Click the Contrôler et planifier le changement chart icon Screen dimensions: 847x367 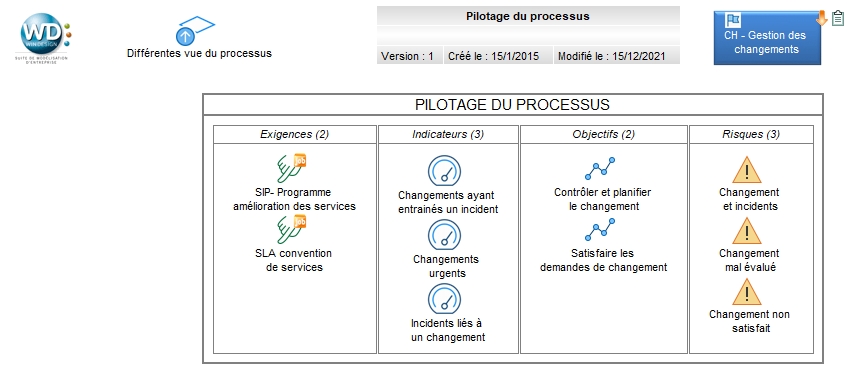[600, 169]
